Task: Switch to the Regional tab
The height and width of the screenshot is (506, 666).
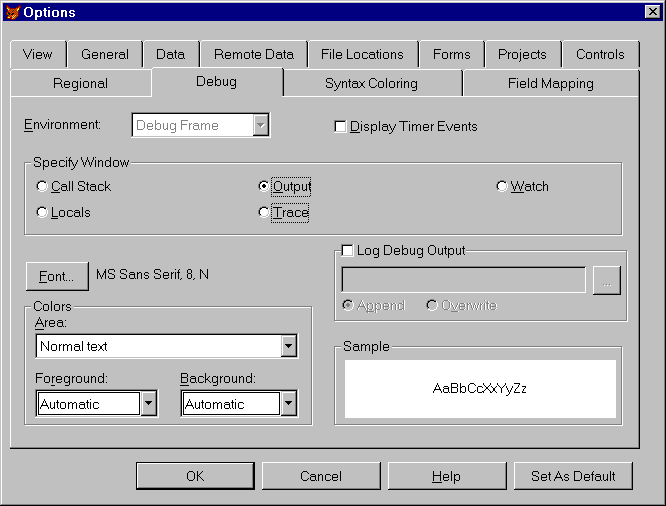Action: pos(80,83)
